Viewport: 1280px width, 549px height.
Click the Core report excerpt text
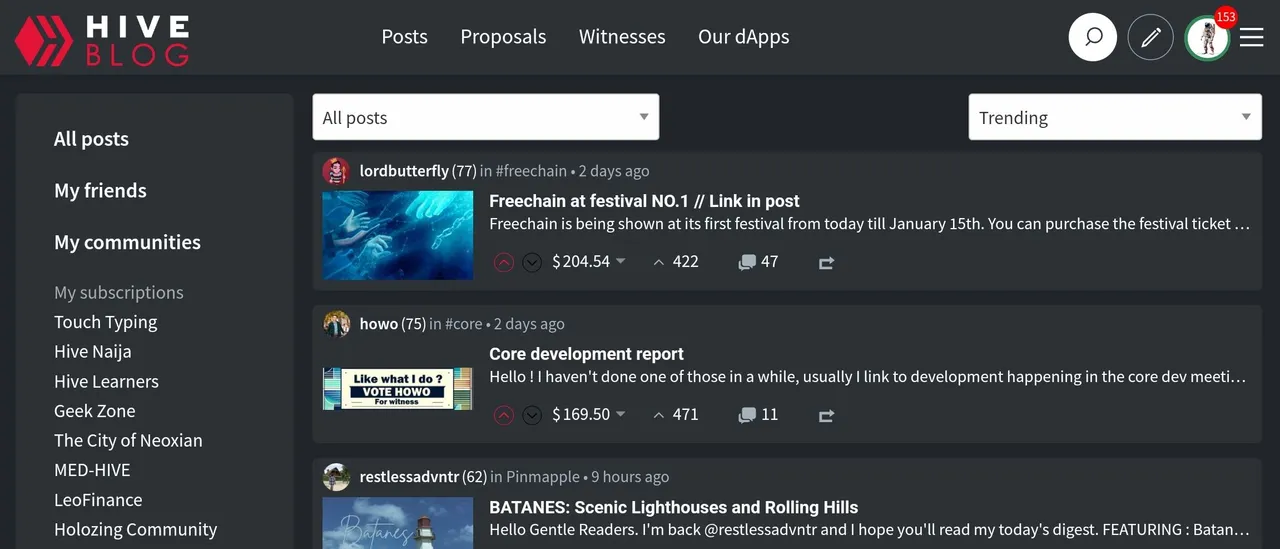[x=868, y=377]
